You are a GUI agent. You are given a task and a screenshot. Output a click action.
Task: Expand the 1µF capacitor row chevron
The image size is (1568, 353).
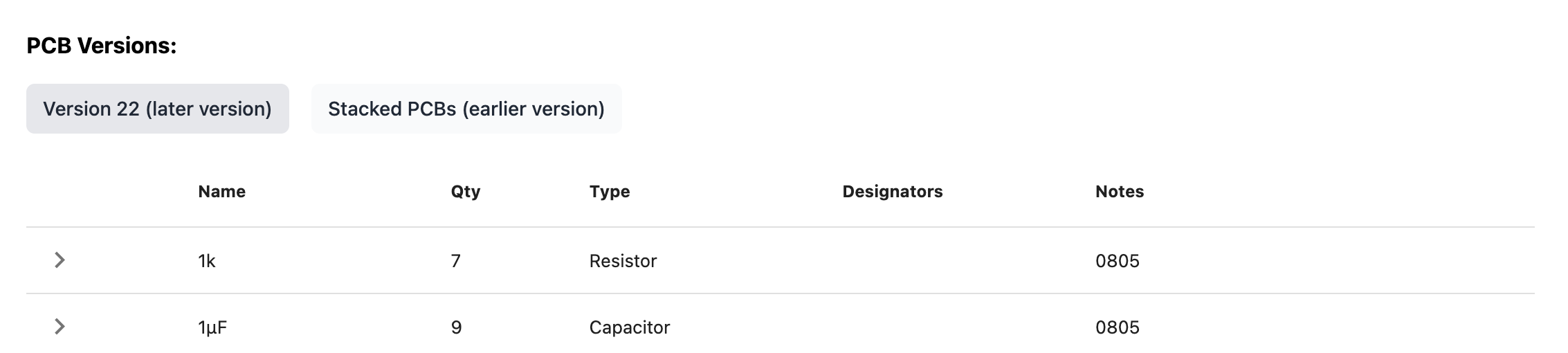[x=60, y=327]
